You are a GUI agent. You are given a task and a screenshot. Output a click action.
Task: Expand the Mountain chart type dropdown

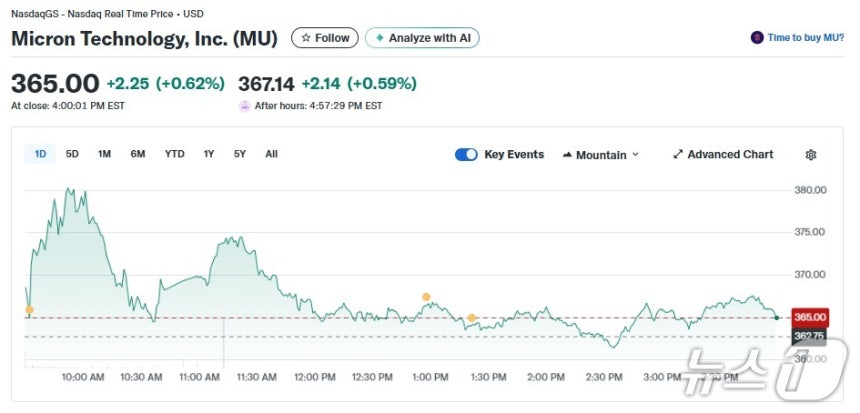point(600,155)
